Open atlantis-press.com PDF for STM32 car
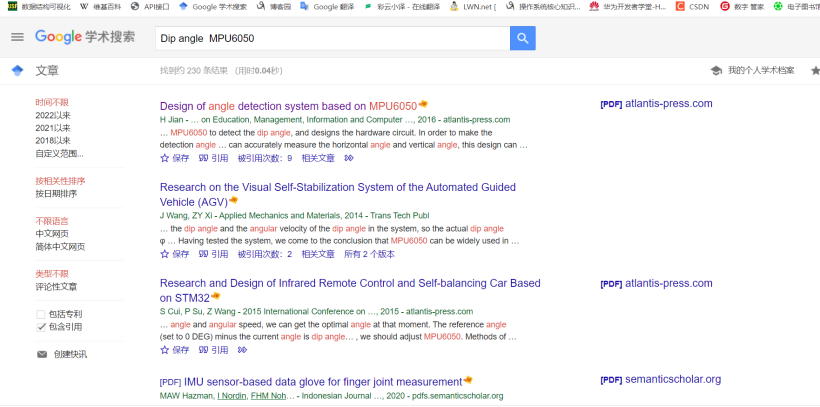 point(656,284)
